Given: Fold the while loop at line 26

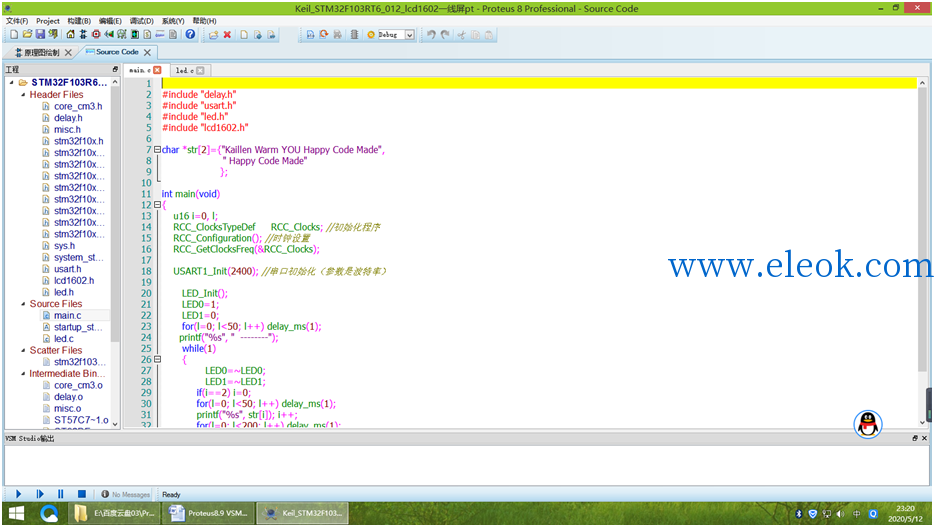Looking at the screenshot, I should 157,359.
